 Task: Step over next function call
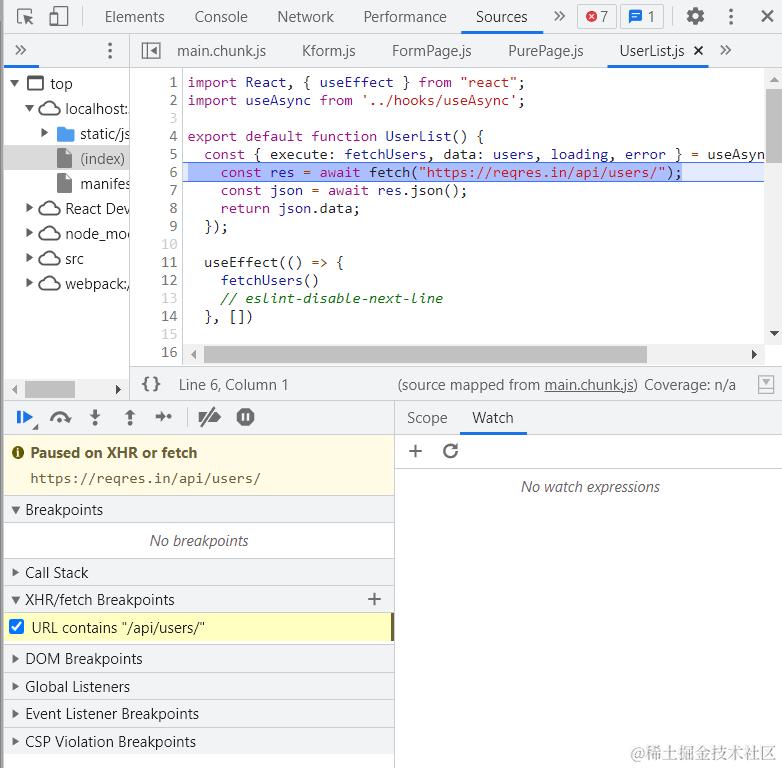pos(60,417)
